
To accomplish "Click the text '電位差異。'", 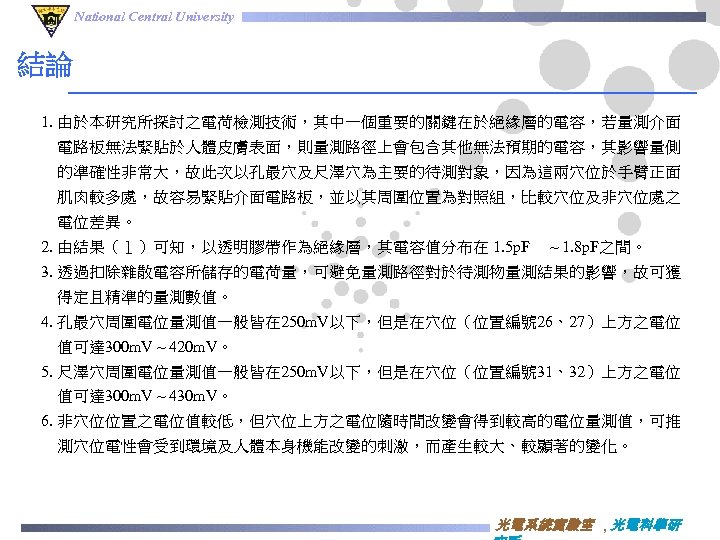I will click(x=95, y=223).
